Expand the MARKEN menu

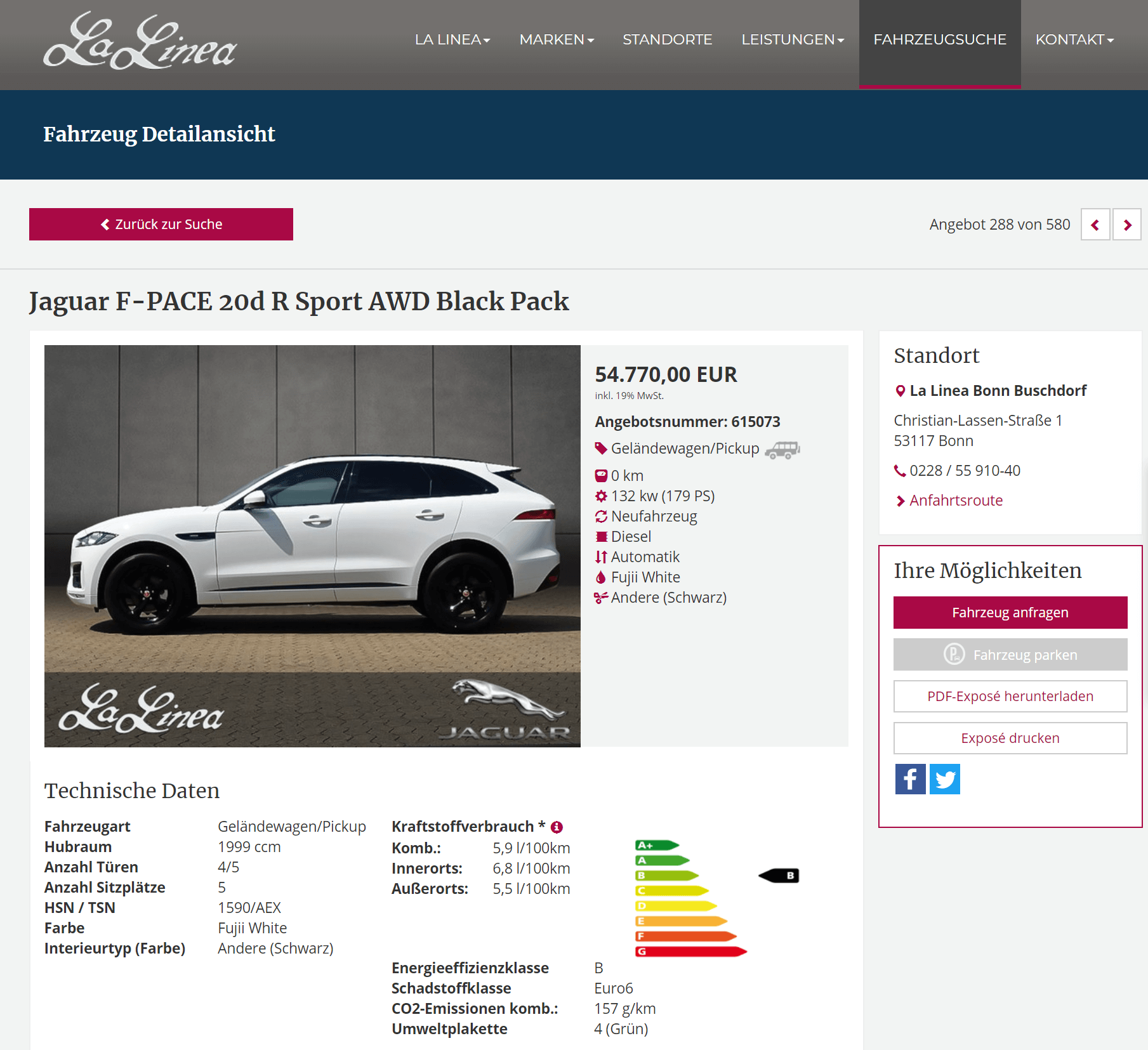coord(557,39)
